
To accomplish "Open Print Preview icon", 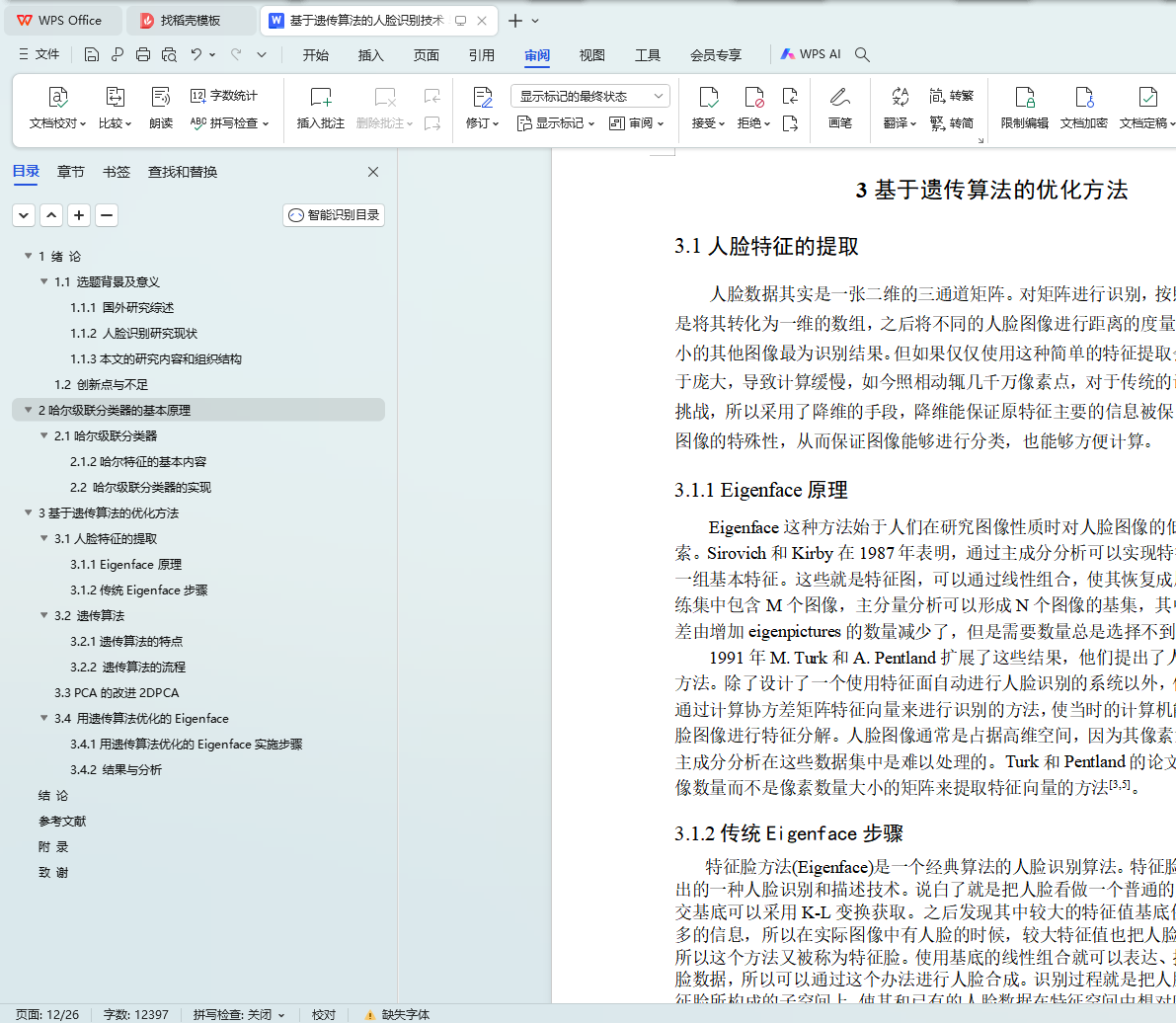I will point(170,54).
